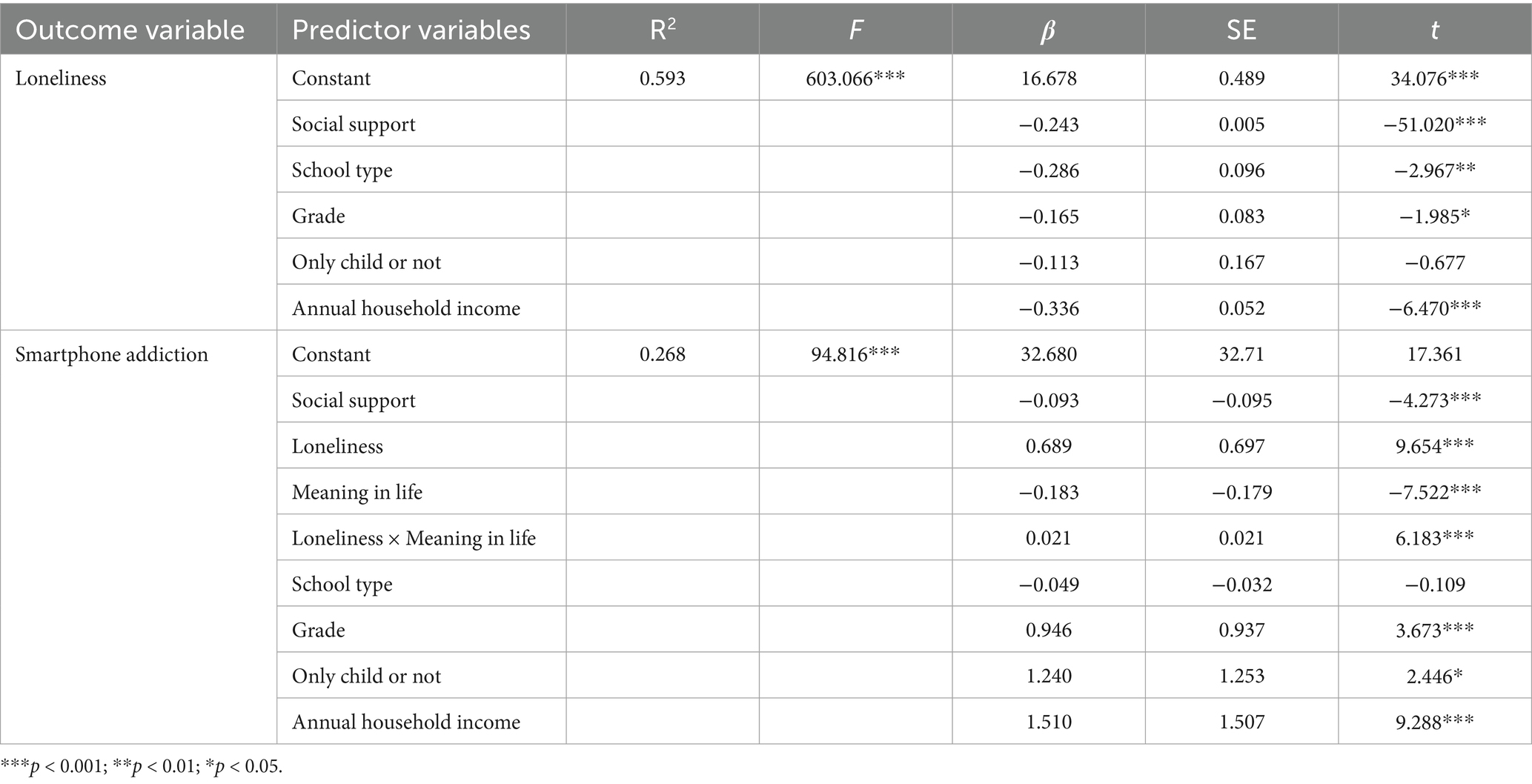Image resolution: width=1532 pixels, height=784 pixels.
Task: Select the t value 9.288***
Action: pyautogui.click(x=1435, y=722)
